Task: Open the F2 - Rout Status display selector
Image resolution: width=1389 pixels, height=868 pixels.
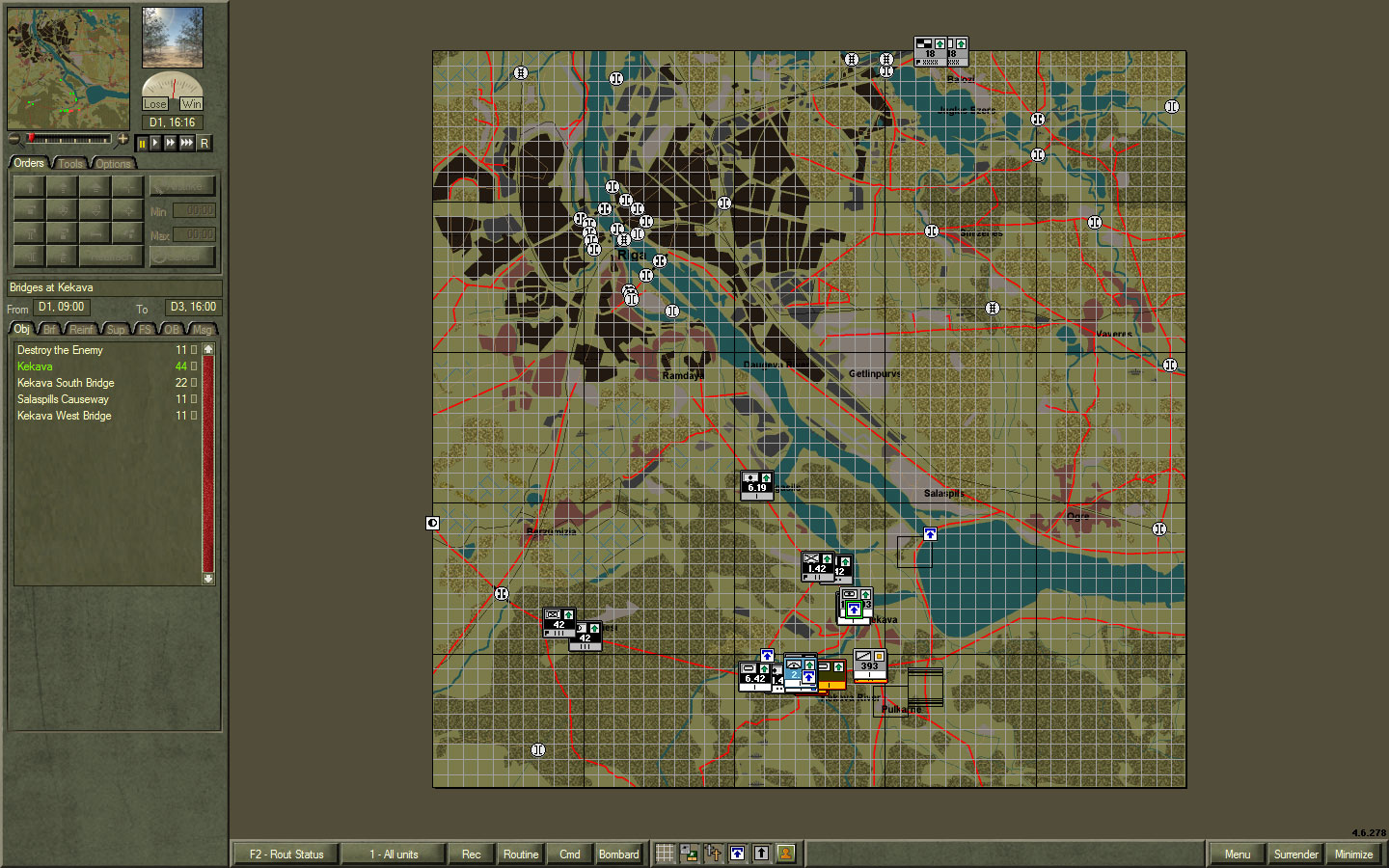Action: coord(286,854)
